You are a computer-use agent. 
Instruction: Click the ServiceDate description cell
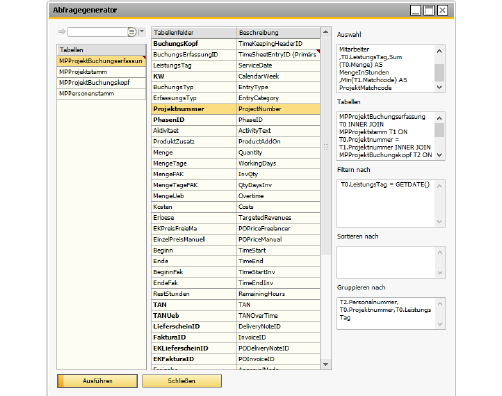coord(278,66)
